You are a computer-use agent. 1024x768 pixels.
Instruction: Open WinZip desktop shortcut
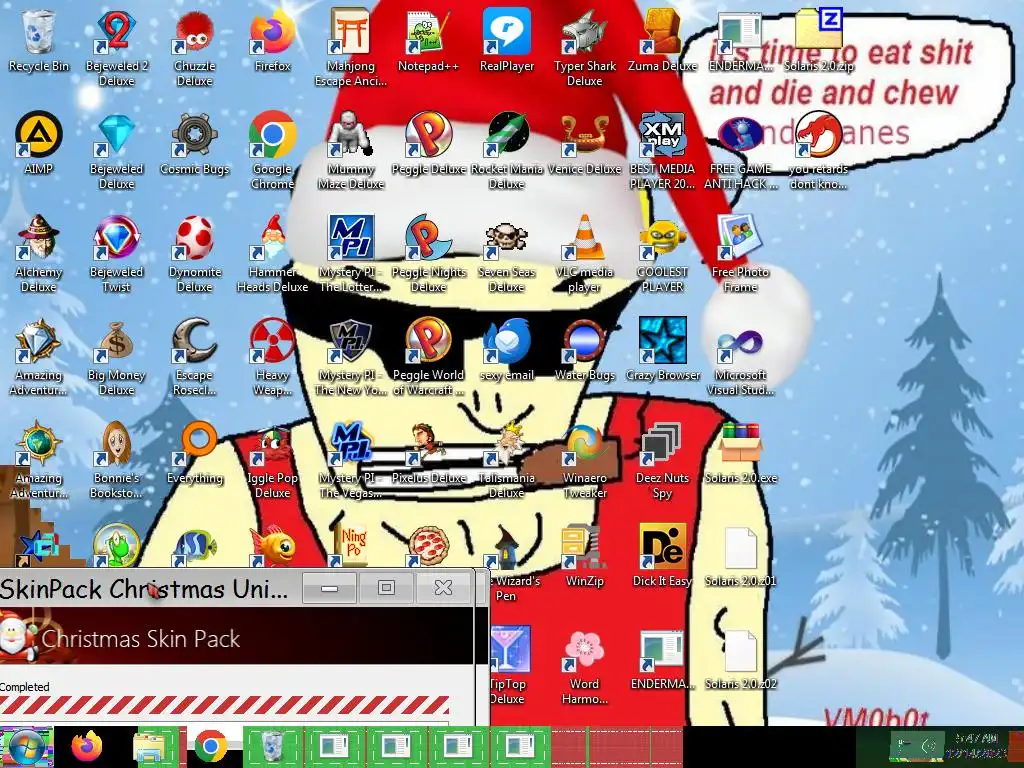(584, 556)
